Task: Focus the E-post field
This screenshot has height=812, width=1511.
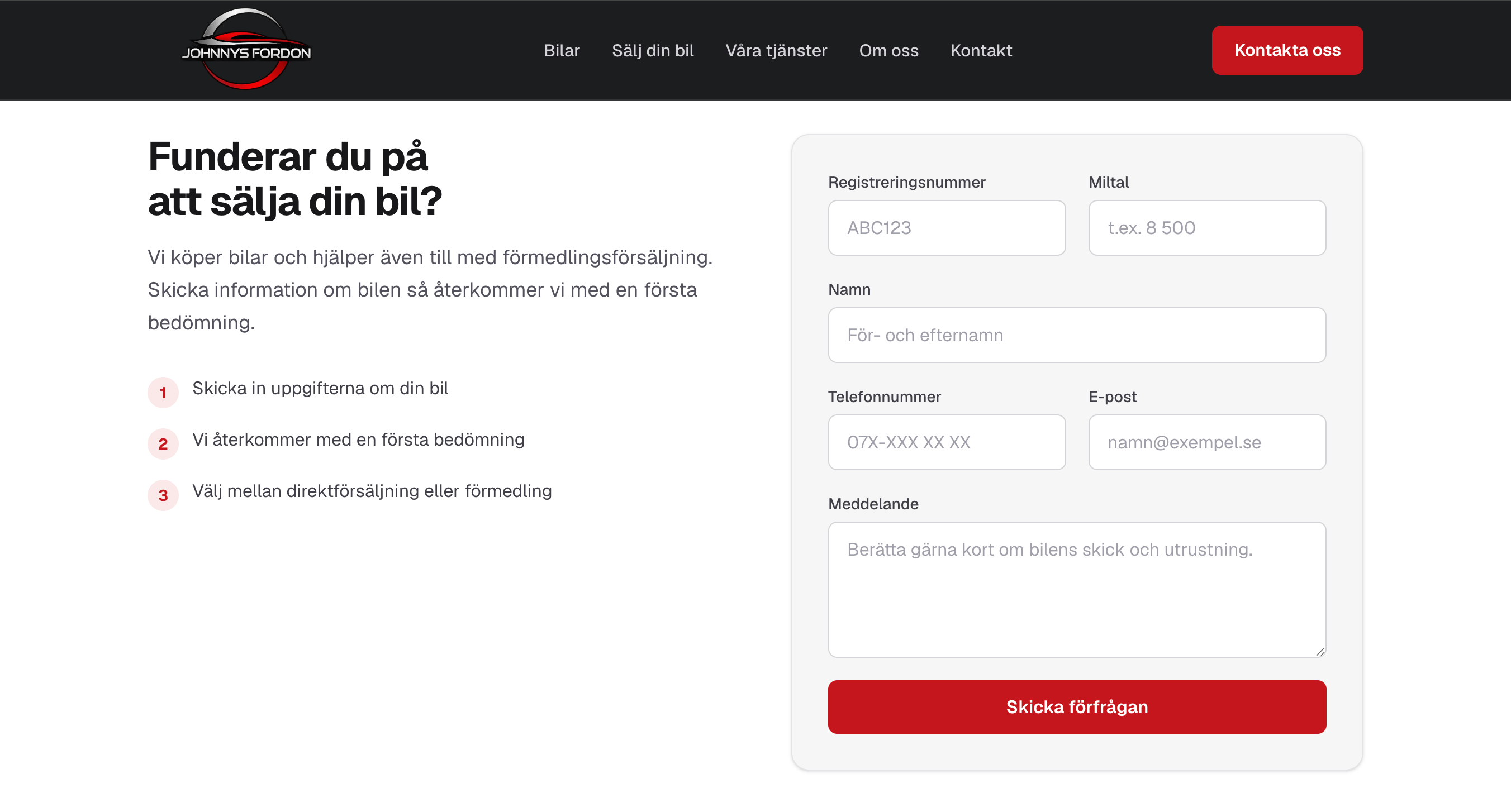Action: (1206, 442)
